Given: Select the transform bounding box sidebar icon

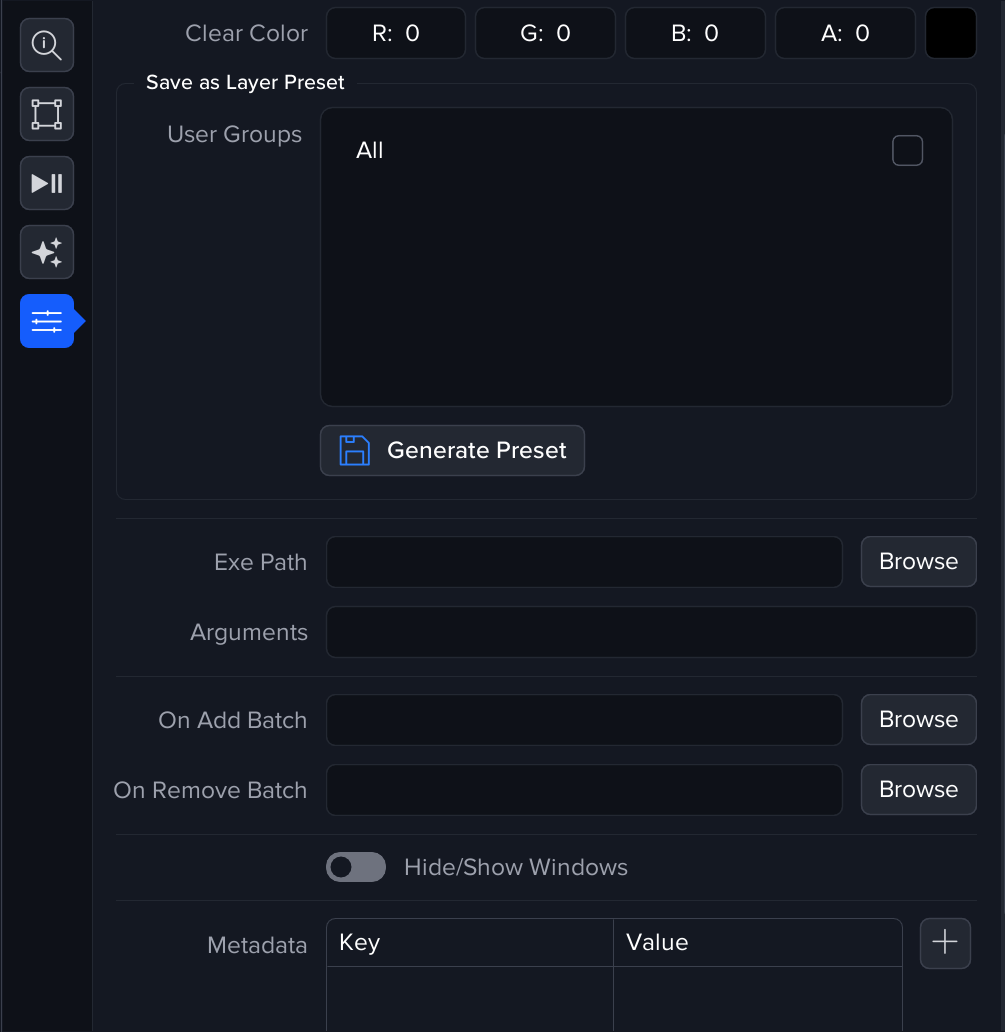Looking at the screenshot, I should click(x=47, y=114).
